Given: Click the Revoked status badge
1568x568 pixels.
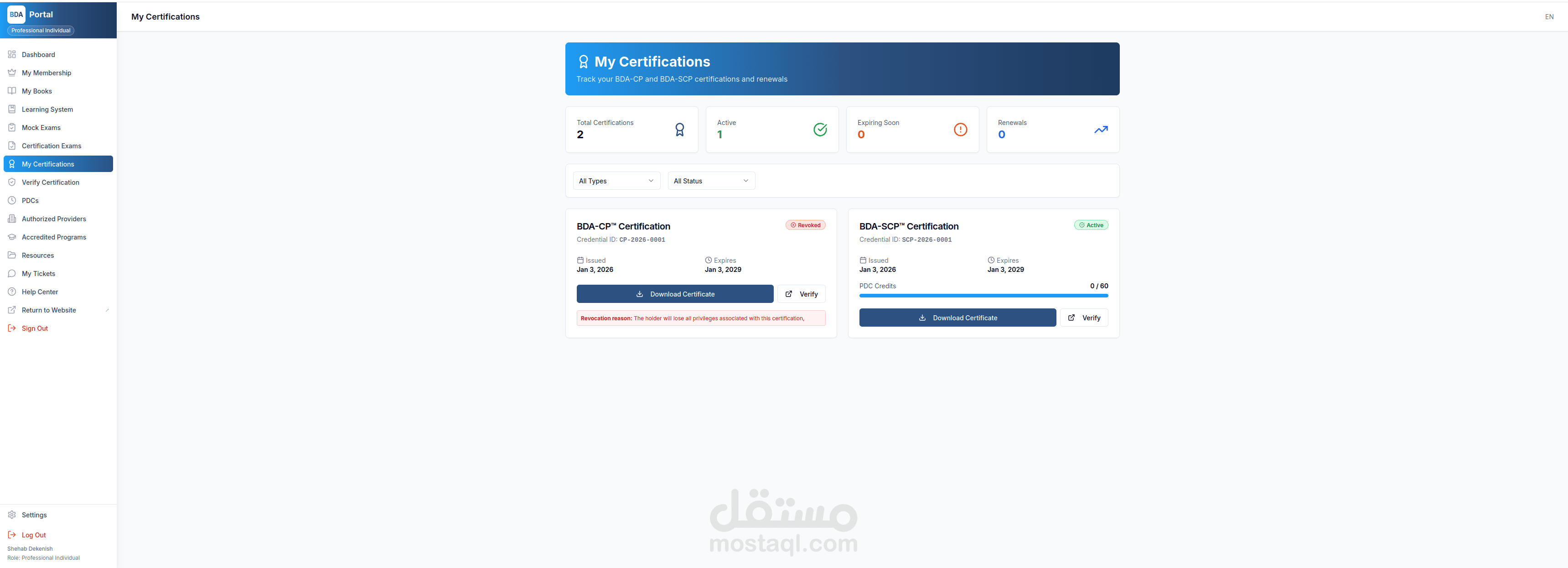Looking at the screenshot, I should [805, 225].
